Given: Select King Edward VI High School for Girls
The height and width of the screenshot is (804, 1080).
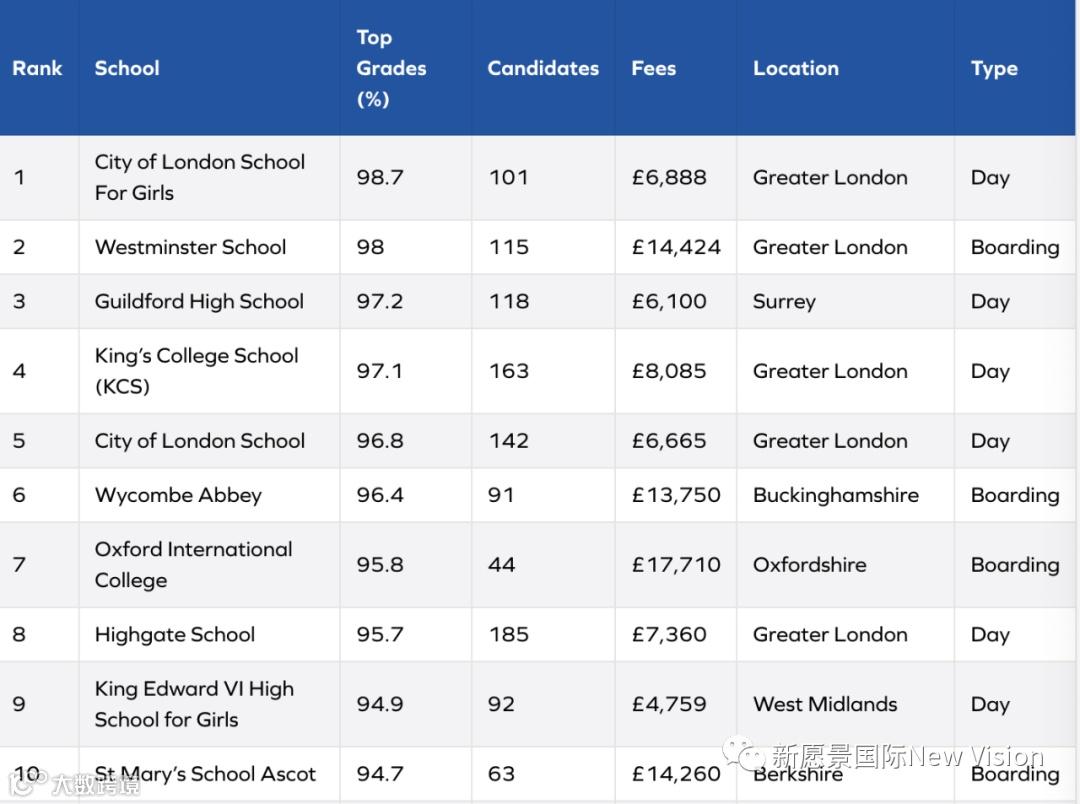Looking at the screenshot, I should click(x=194, y=704).
